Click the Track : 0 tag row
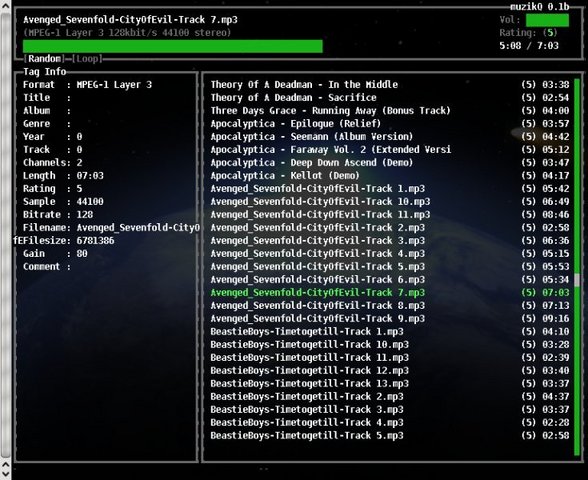The image size is (588, 480). click(x=52, y=150)
